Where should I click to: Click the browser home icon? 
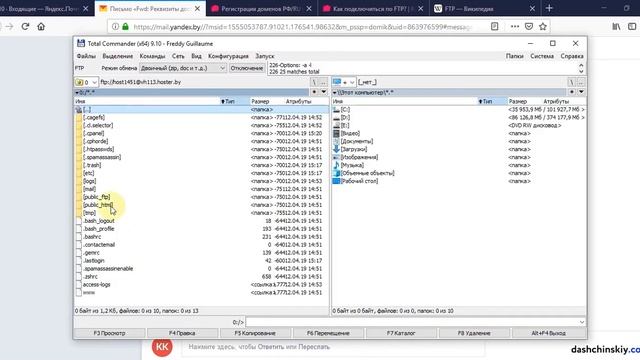point(41,27)
